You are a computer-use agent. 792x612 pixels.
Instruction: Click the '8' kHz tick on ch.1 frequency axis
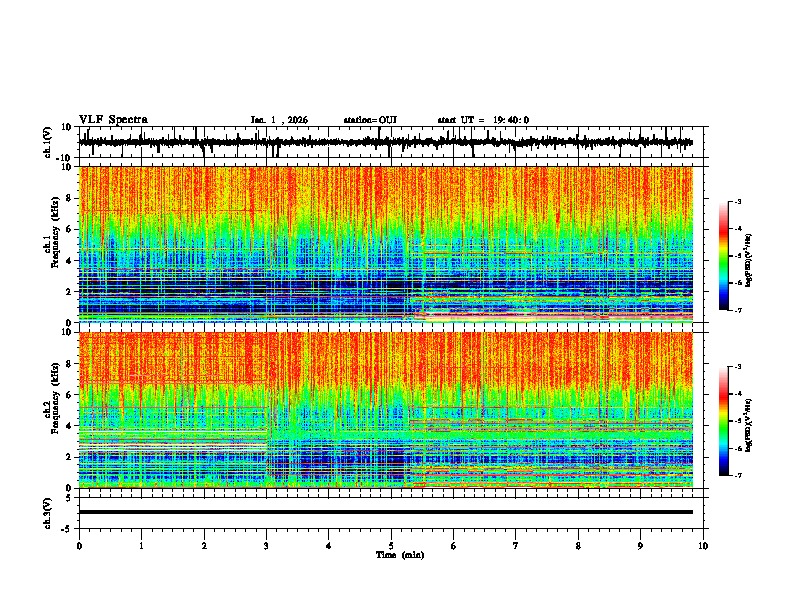tap(69, 198)
